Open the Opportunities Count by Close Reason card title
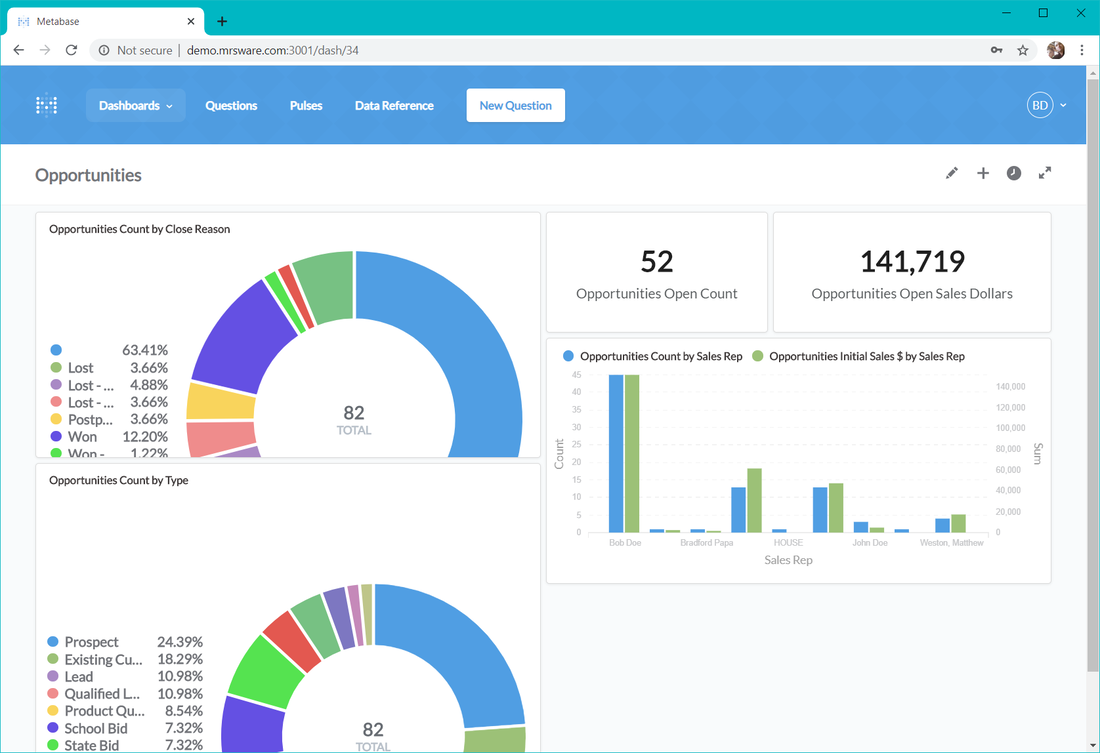Image resolution: width=1100 pixels, height=753 pixels. click(140, 229)
